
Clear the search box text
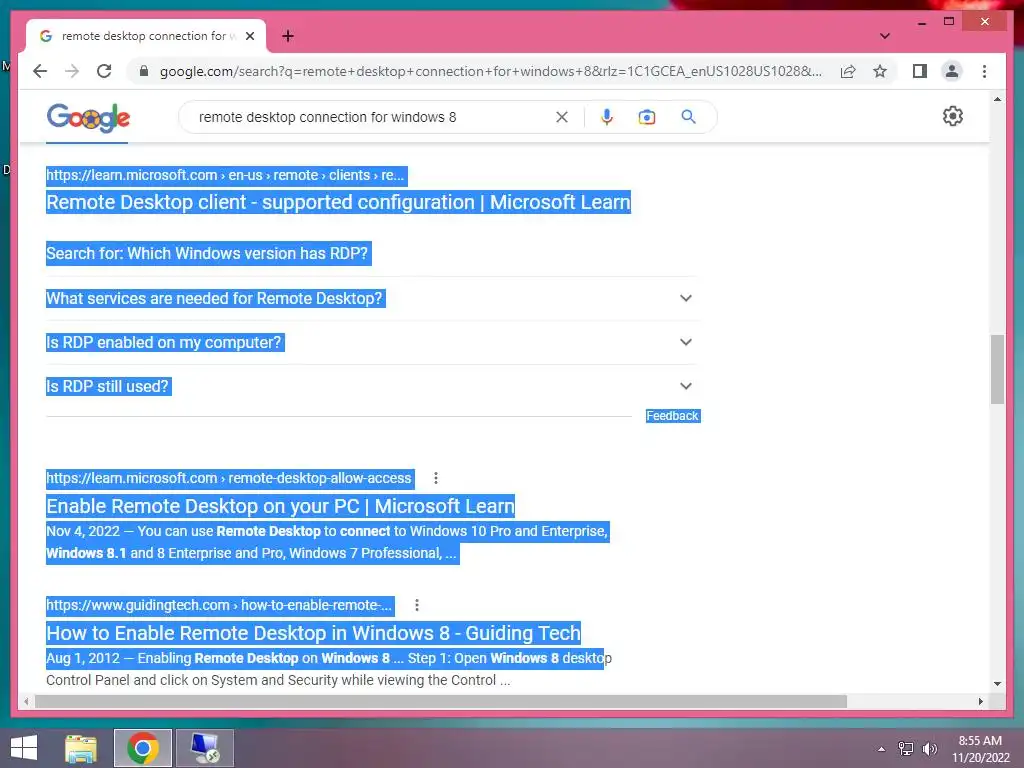tap(562, 117)
